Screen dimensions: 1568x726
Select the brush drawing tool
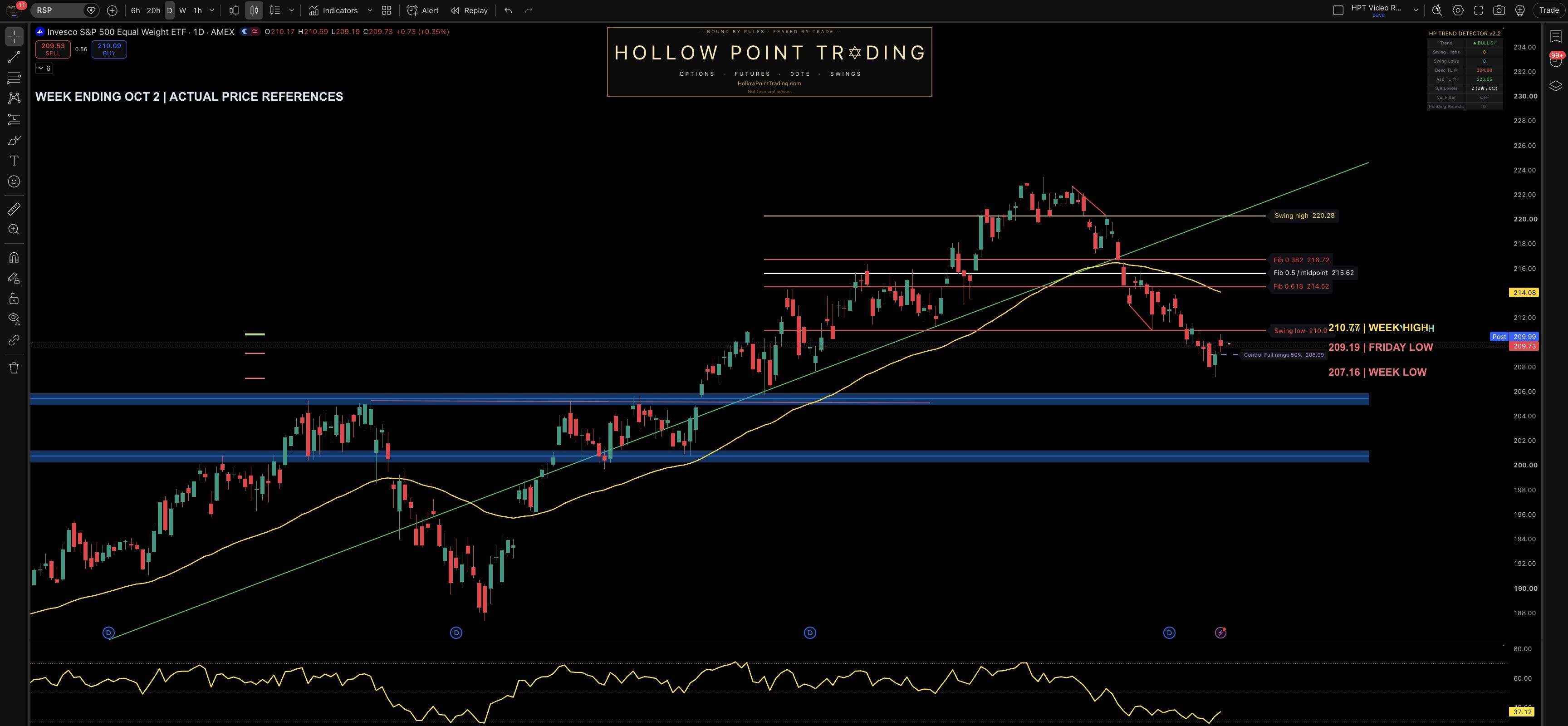pyautogui.click(x=14, y=140)
